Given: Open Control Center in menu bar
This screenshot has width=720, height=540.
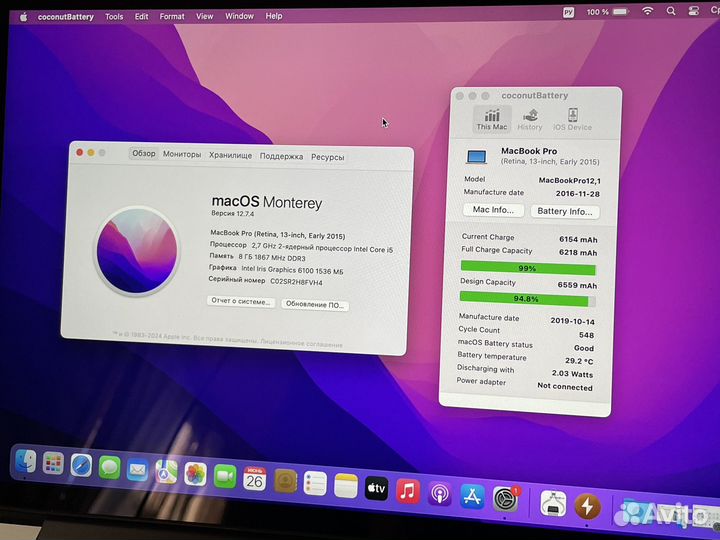Looking at the screenshot, I should pos(694,11).
